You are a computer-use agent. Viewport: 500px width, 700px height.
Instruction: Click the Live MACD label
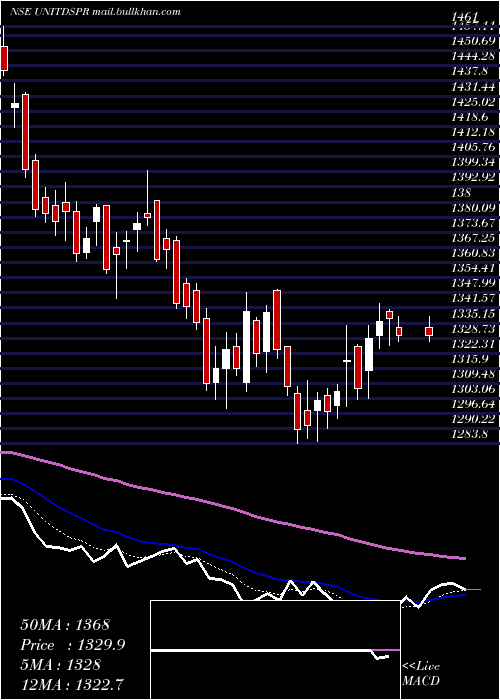point(421,674)
